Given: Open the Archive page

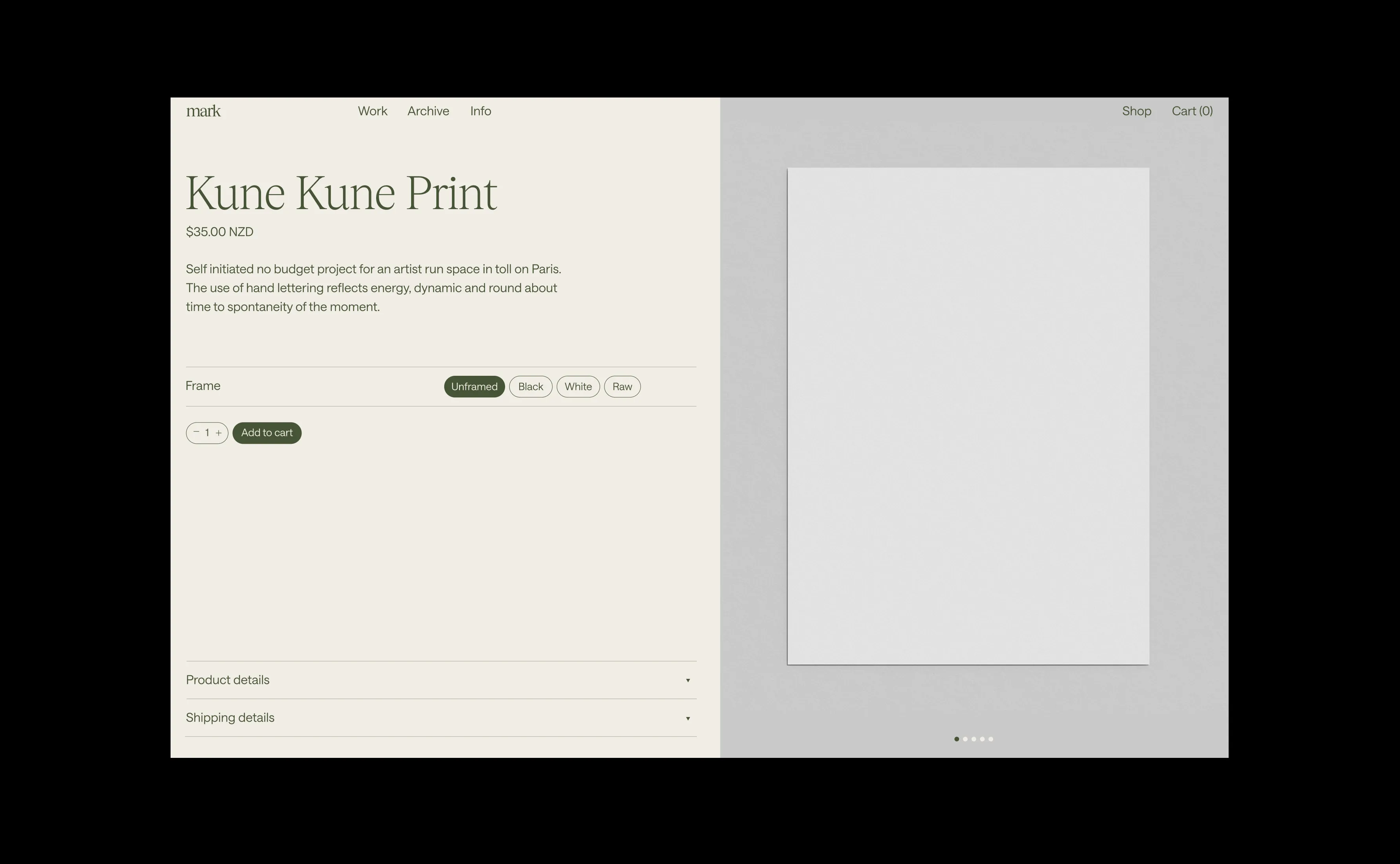Looking at the screenshot, I should (428, 111).
